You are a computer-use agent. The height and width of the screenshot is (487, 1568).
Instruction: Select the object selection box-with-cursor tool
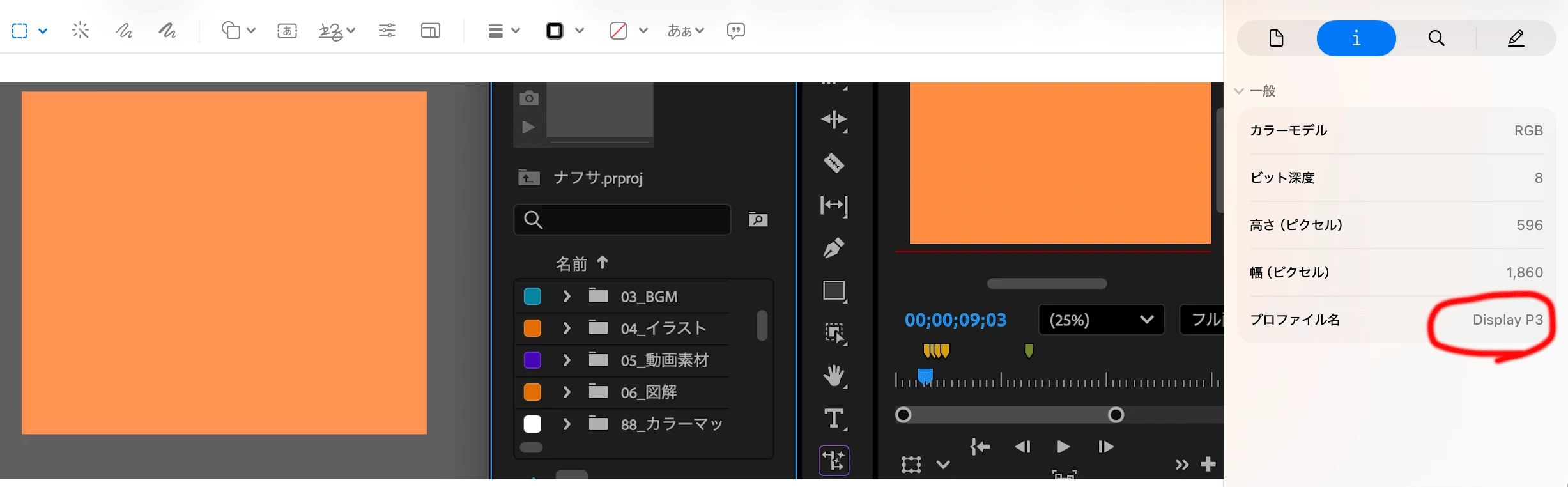coord(834,333)
